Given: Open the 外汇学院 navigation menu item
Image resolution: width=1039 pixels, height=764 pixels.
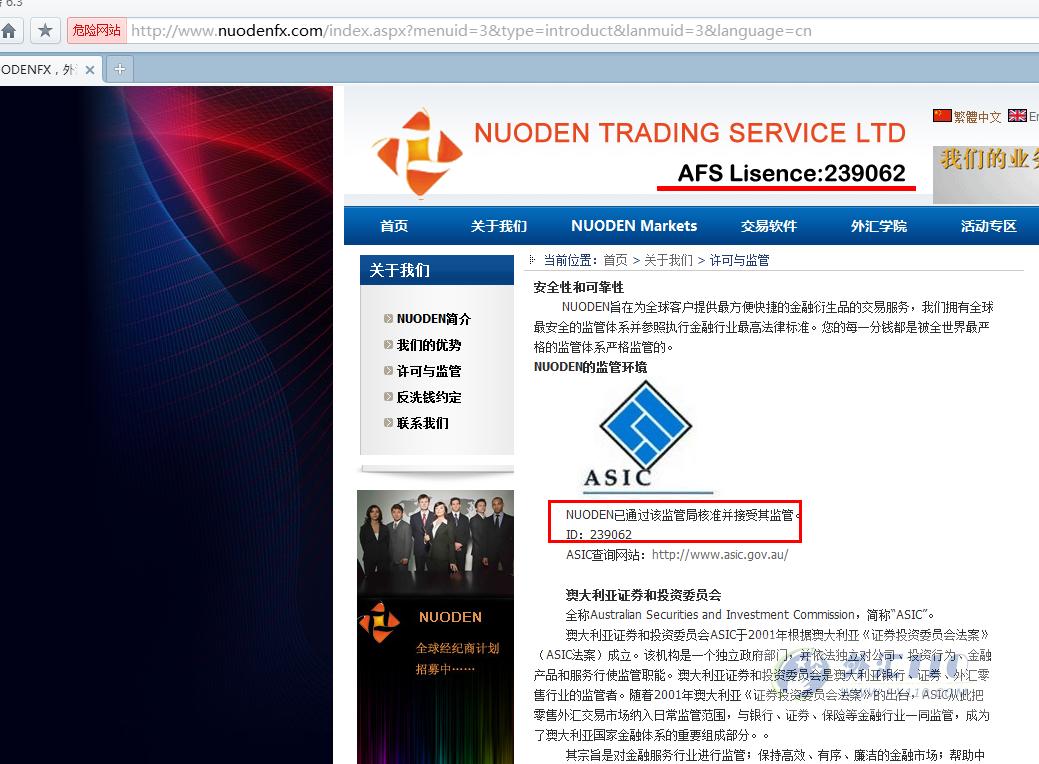Looking at the screenshot, I should (x=879, y=226).
